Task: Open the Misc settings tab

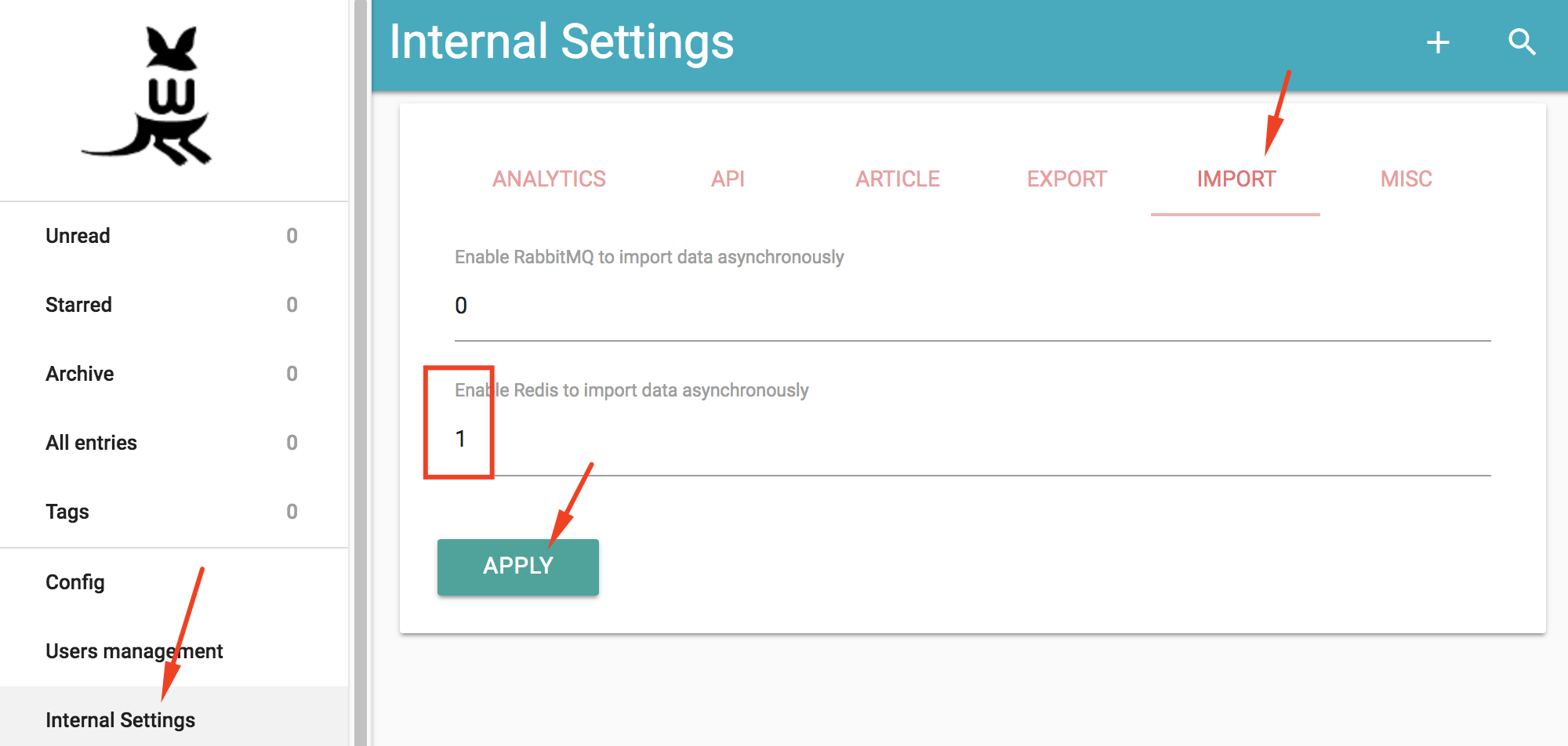Action: tap(1406, 179)
